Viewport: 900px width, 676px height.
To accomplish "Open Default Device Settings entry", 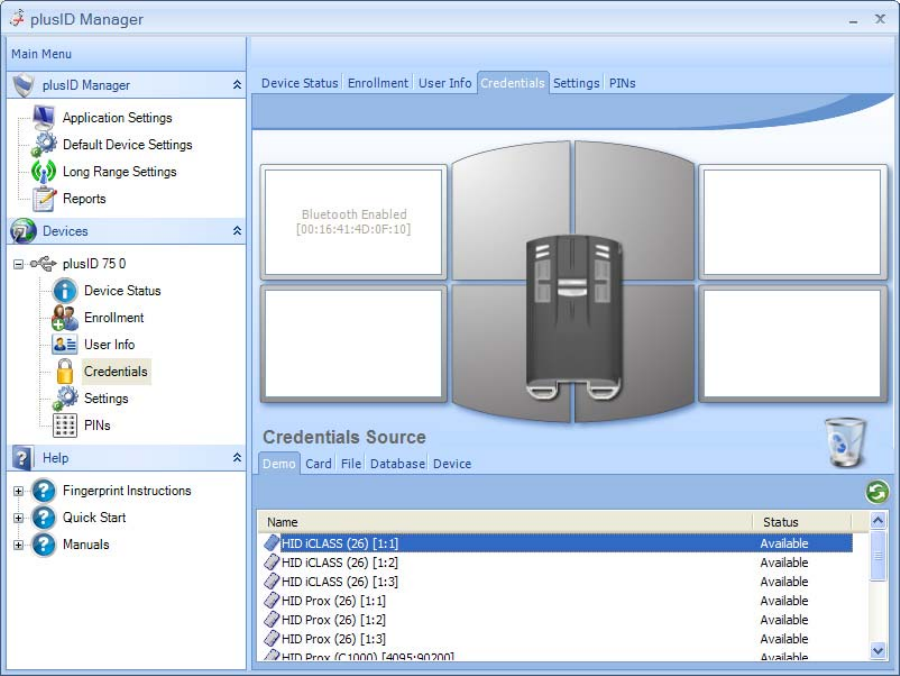I will (127, 145).
